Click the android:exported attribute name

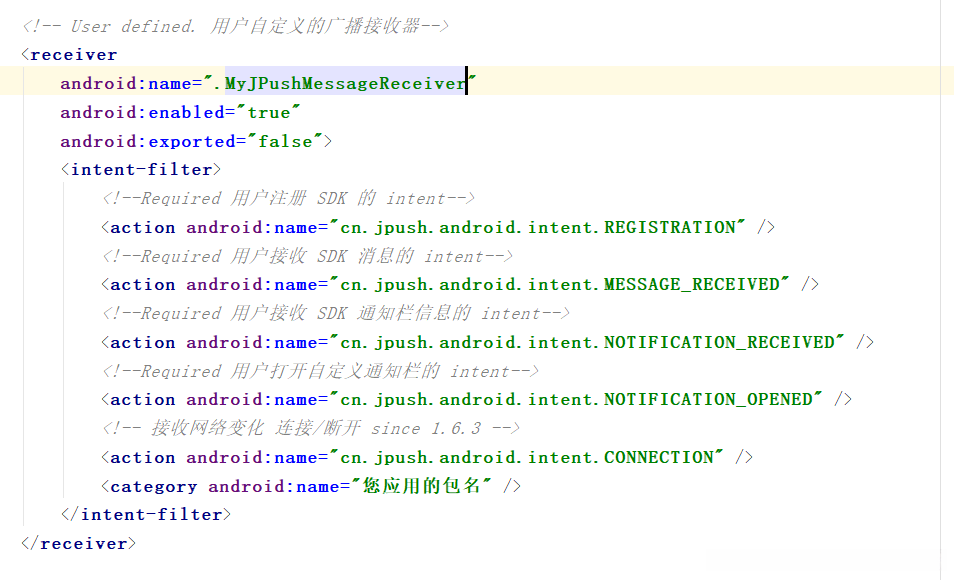click(x=148, y=141)
